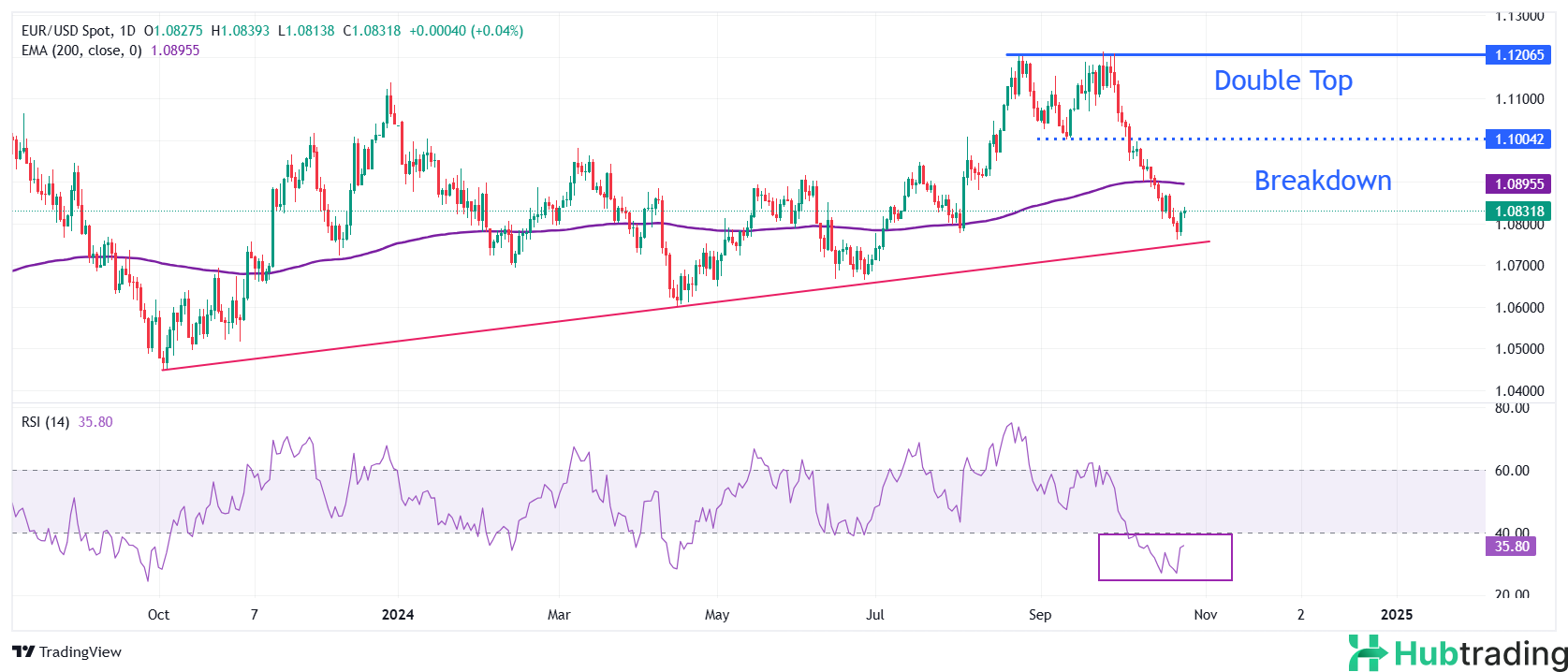Click the purple 1.08955 EMA price tag
Screen dimensions: 1568x672
[1518, 184]
